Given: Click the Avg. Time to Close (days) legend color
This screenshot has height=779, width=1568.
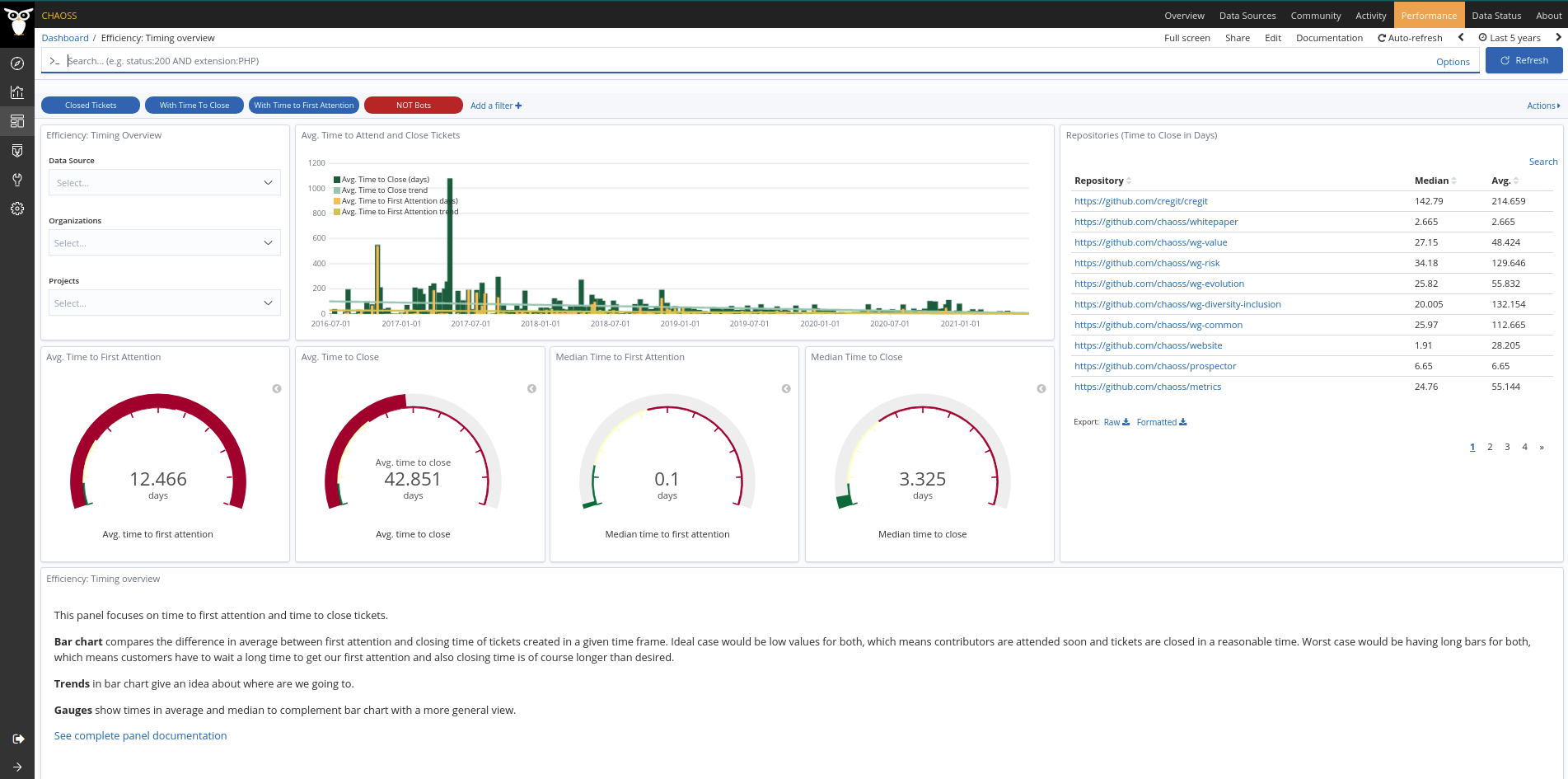Looking at the screenshot, I should click(337, 180).
